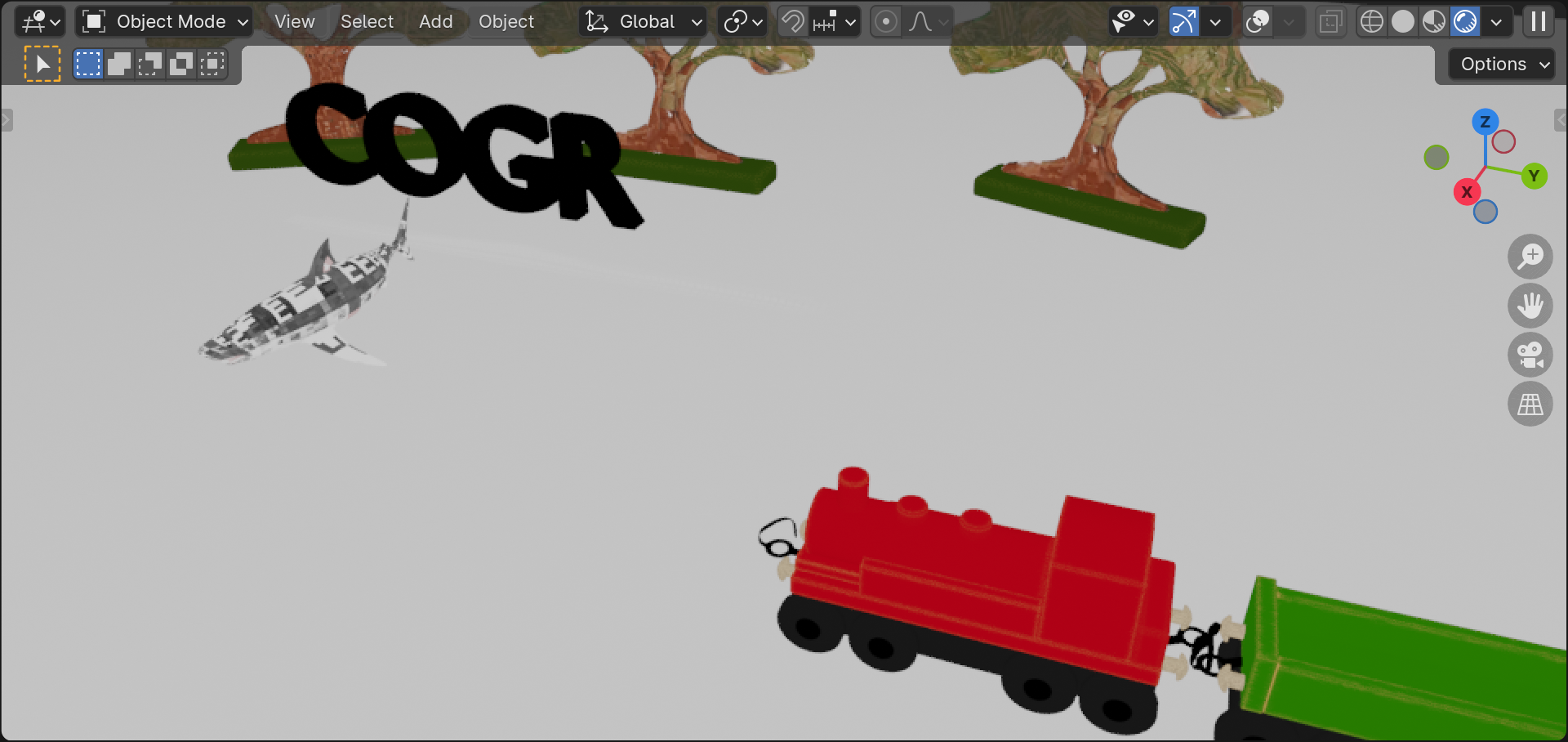
Task: Click the zoom view magnifier button
Action: coord(1530,257)
